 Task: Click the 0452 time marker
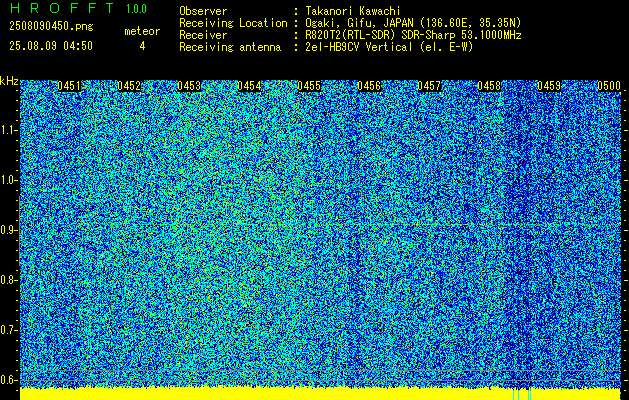129,86
